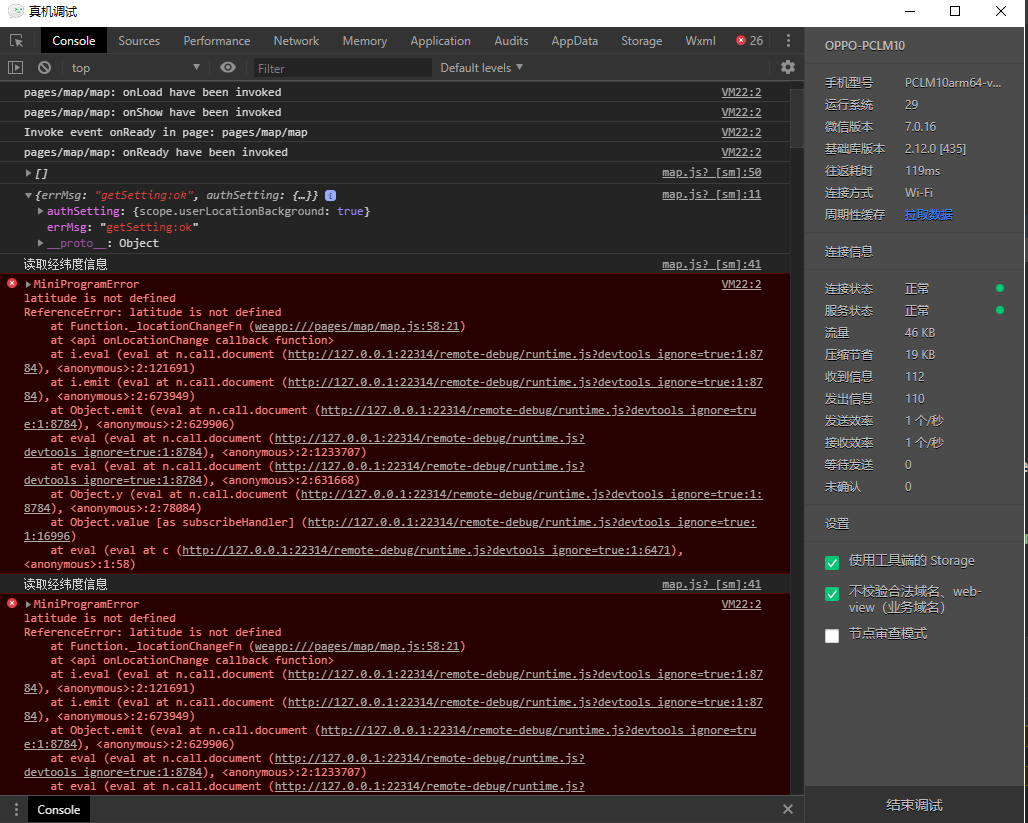Image resolution: width=1028 pixels, height=823 pixels.
Task: Select the top Console tab
Action: (x=73, y=41)
